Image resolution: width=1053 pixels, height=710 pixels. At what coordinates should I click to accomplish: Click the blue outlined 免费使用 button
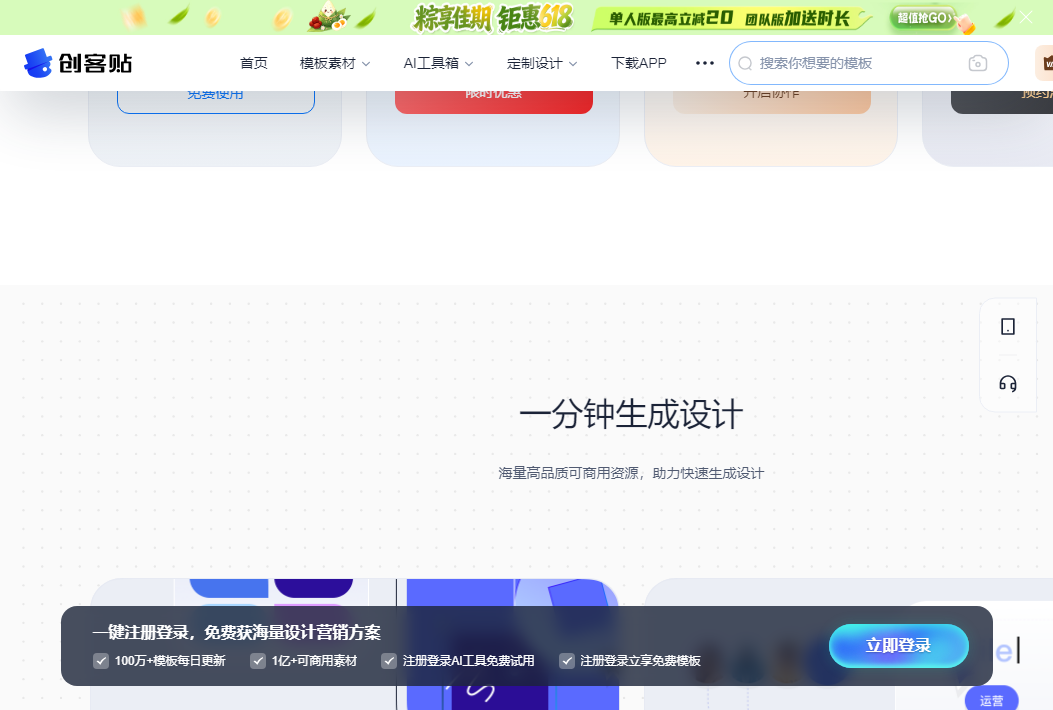click(216, 102)
